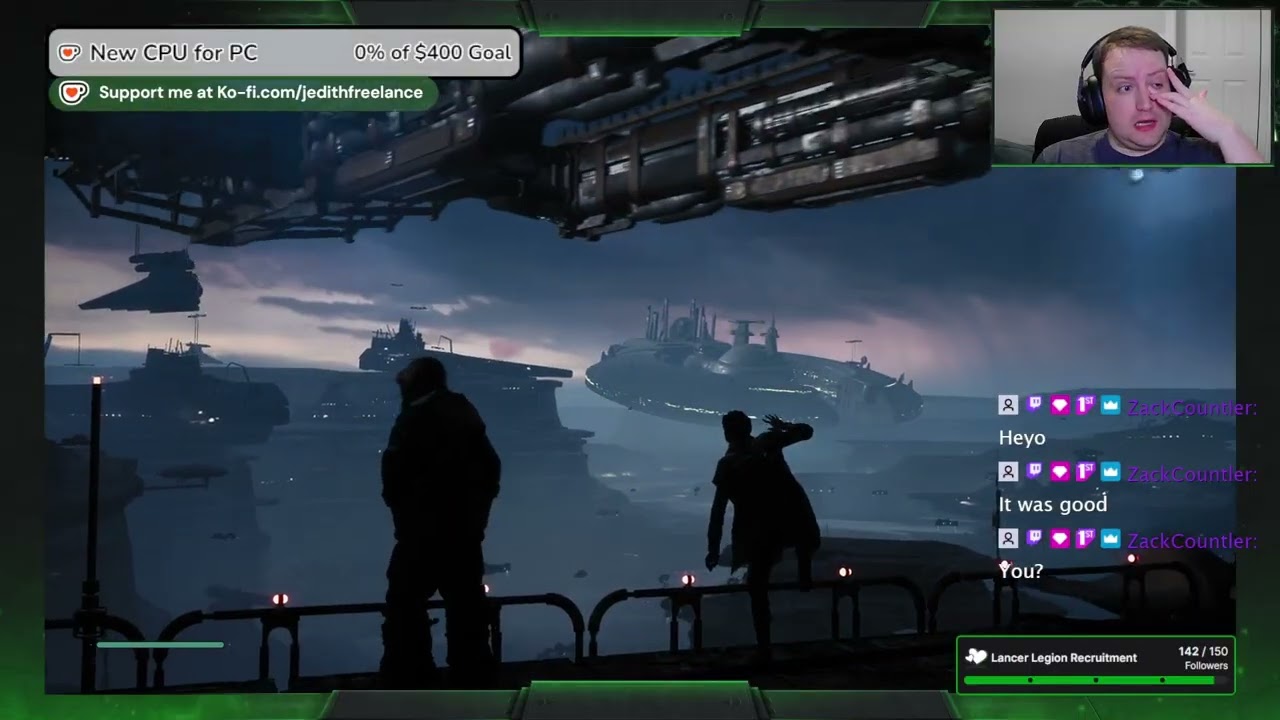This screenshot has height=720, width=1280.
Task: Click the 'It was good' chat message
Action: [1053, 504]
